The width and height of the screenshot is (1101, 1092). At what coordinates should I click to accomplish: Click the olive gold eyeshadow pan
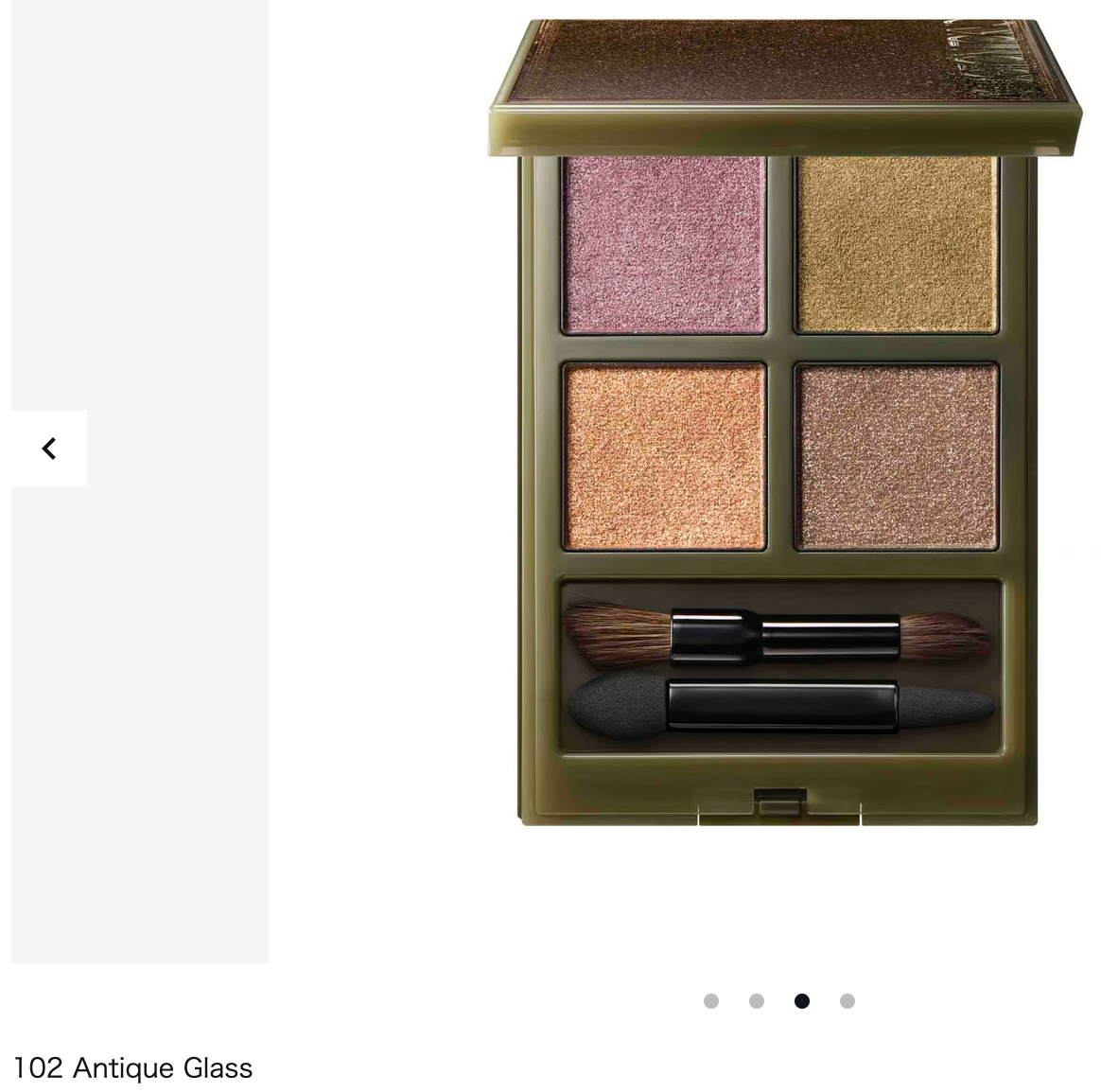[897, 244]
